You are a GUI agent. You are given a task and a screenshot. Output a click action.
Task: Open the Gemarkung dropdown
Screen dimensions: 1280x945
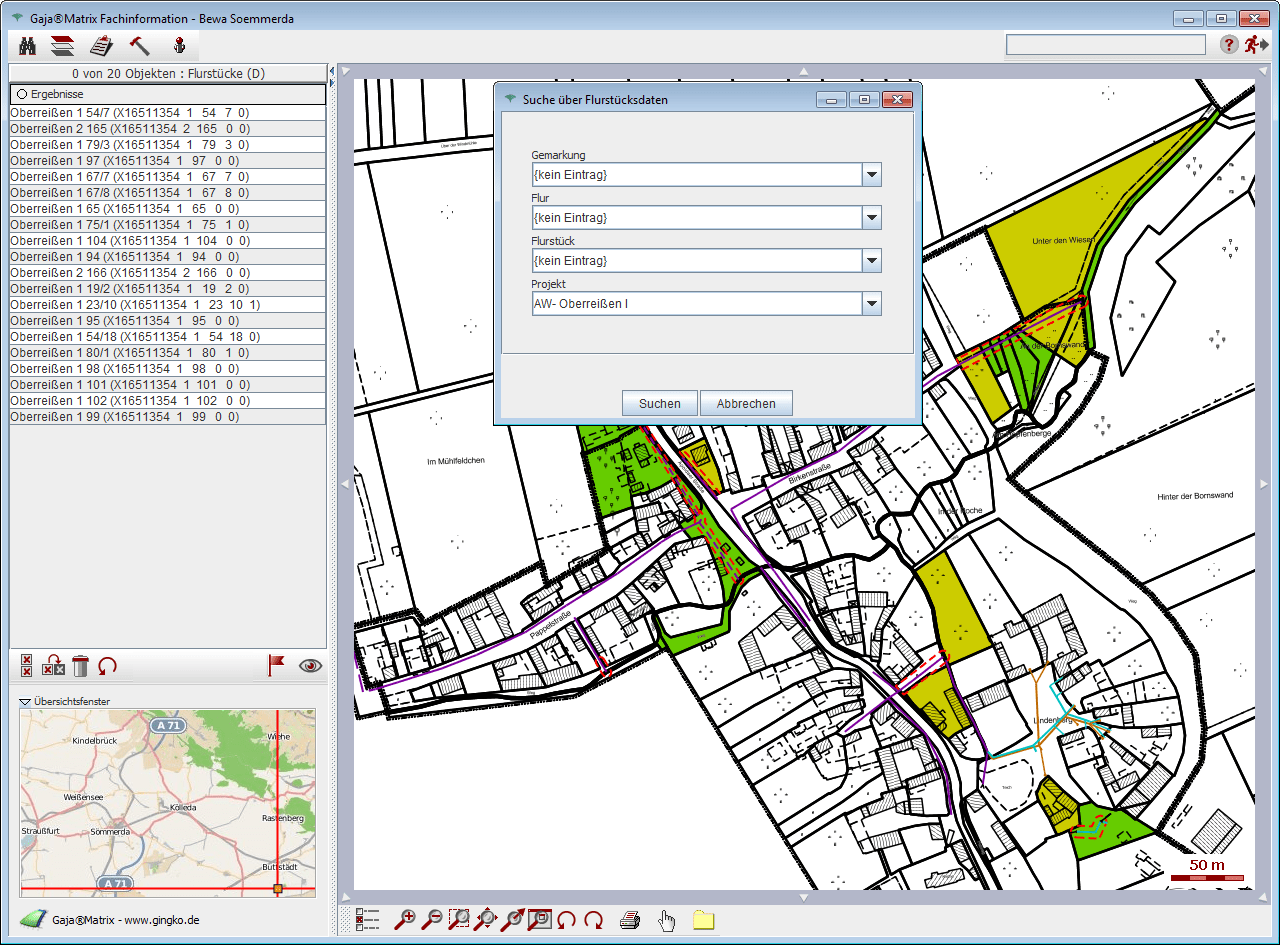871,175
